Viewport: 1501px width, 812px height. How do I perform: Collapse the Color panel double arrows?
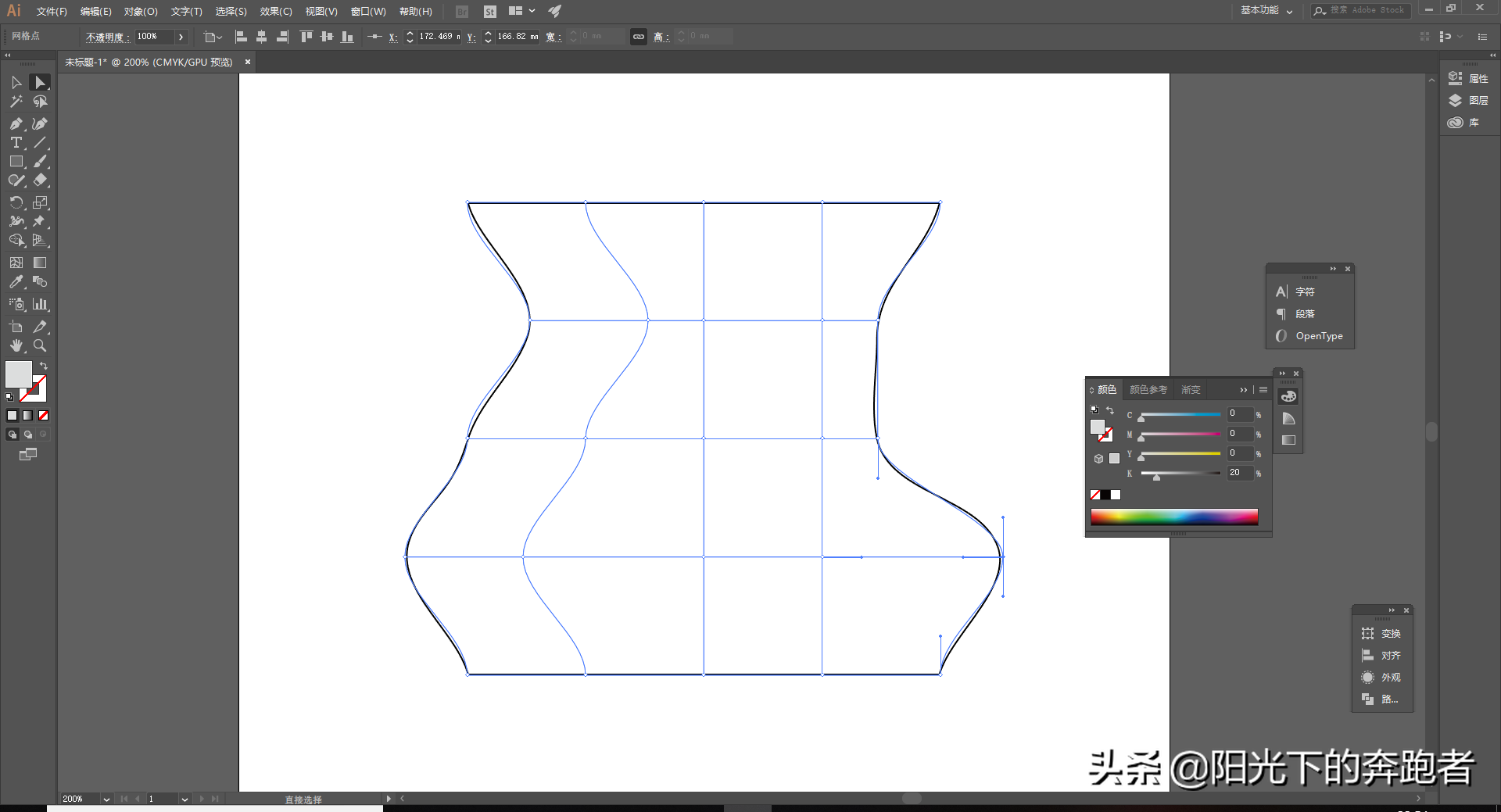pyautogui.click(x=1244, y=389)
